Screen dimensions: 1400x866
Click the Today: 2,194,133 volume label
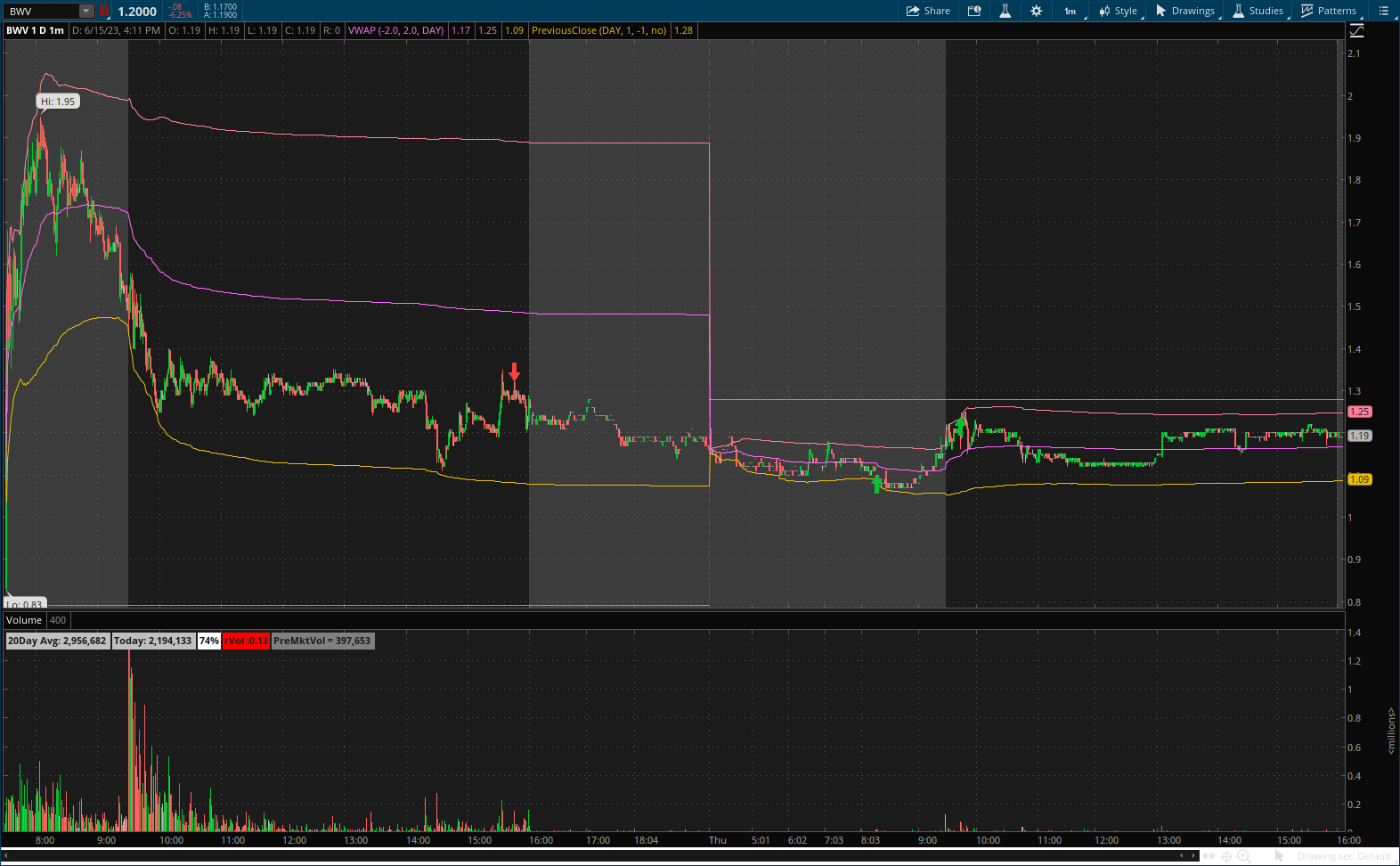(152, 641)
